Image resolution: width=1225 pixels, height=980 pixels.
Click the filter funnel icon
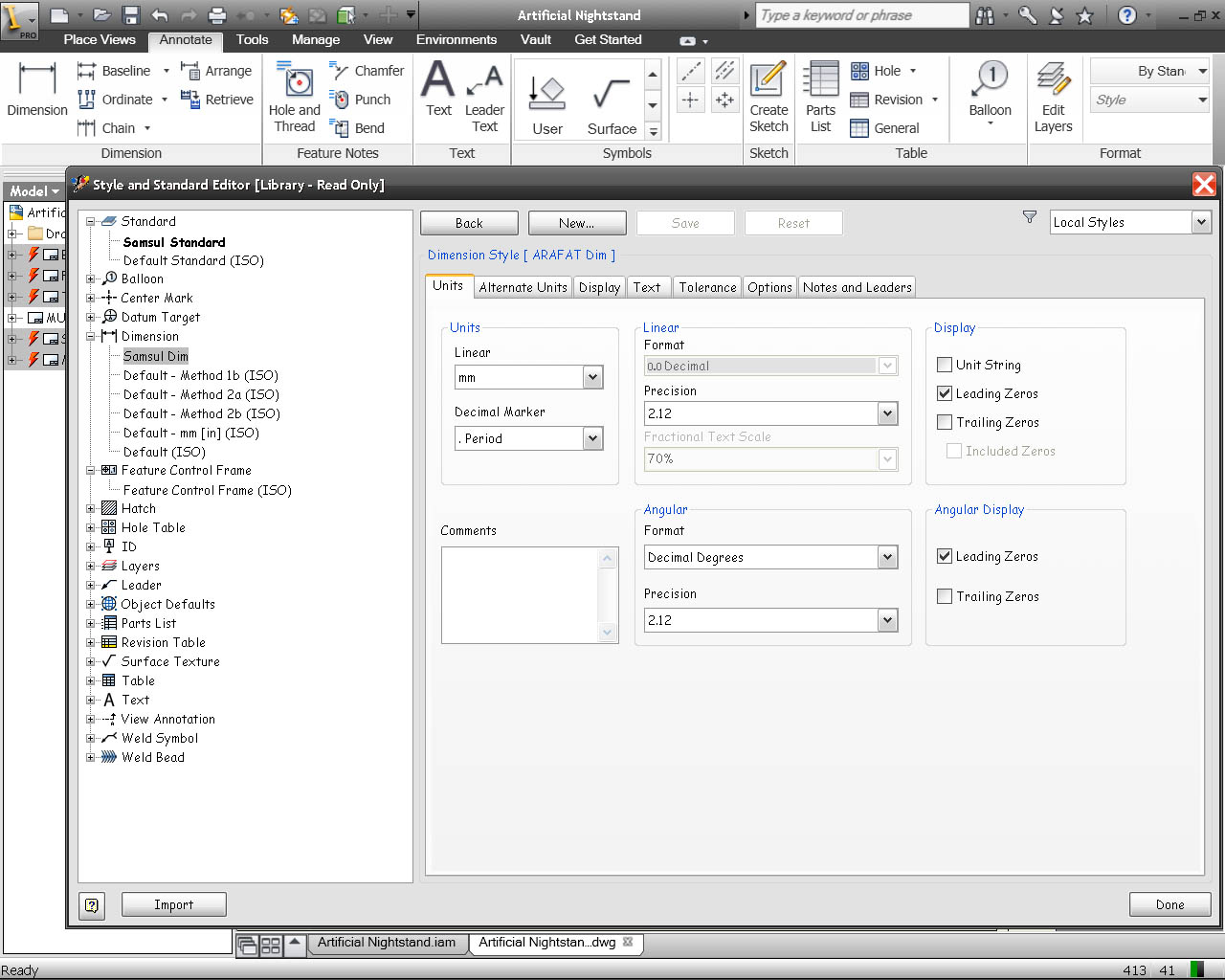[x=1030, y=218]
